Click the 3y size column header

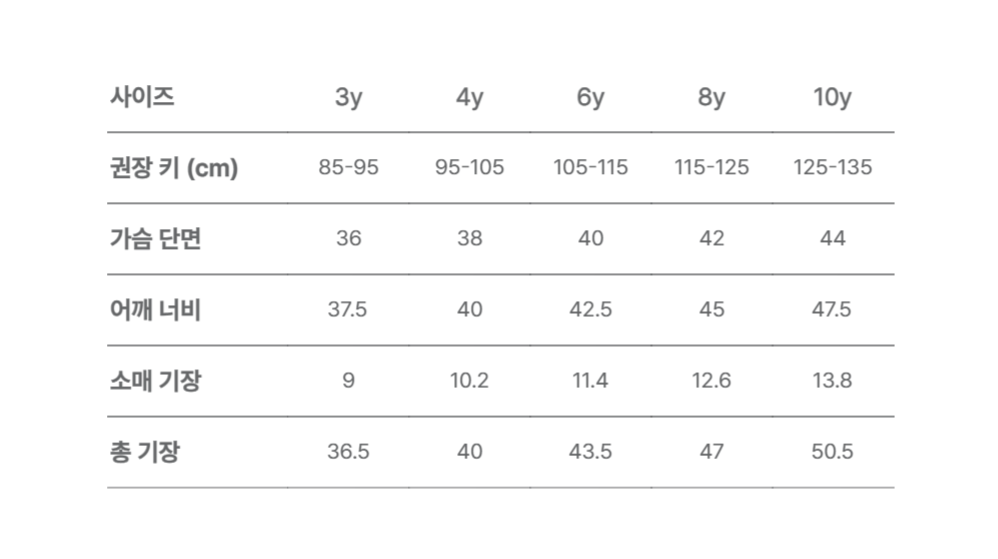coord(348,98)
